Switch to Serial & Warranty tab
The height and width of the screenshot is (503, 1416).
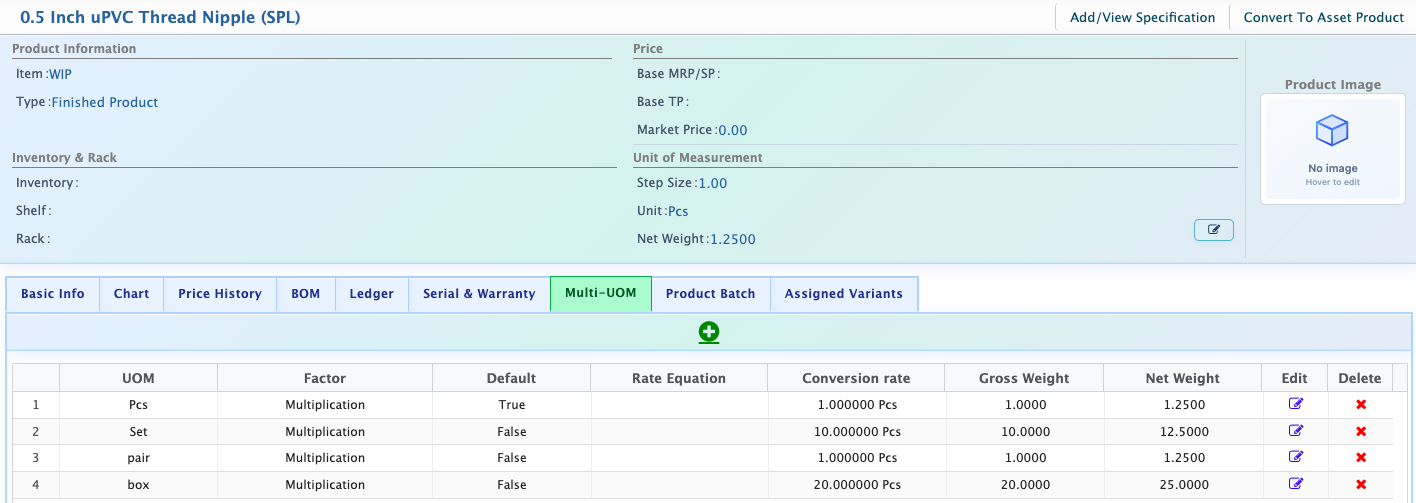(x=479, y=294)
